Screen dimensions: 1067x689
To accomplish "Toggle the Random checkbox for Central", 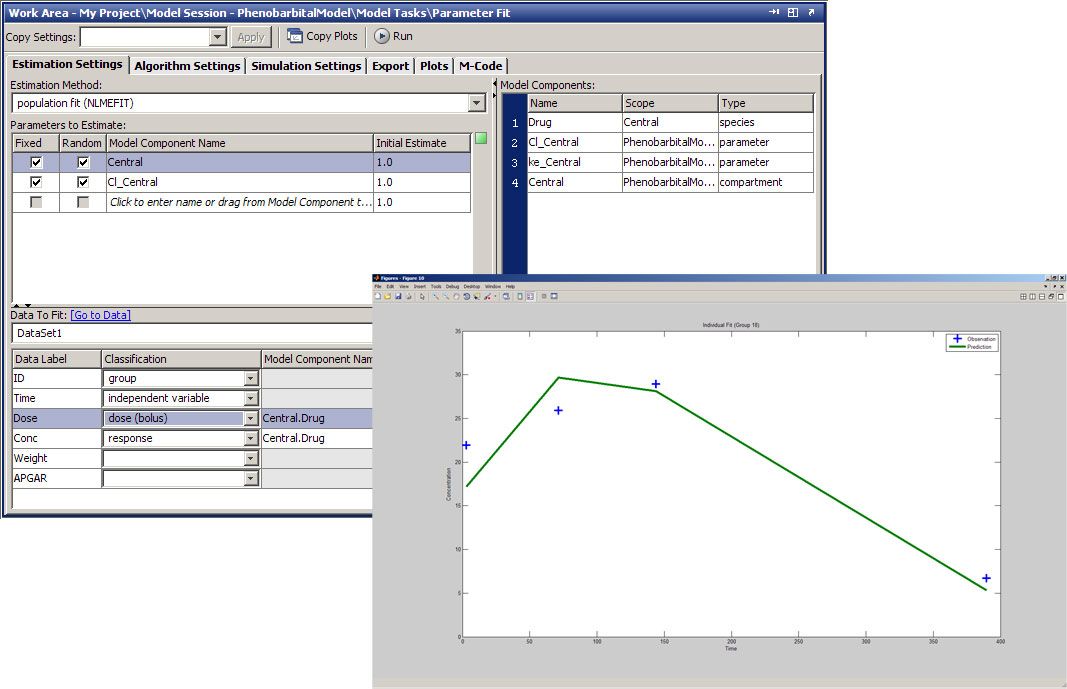I will [83, 163].
